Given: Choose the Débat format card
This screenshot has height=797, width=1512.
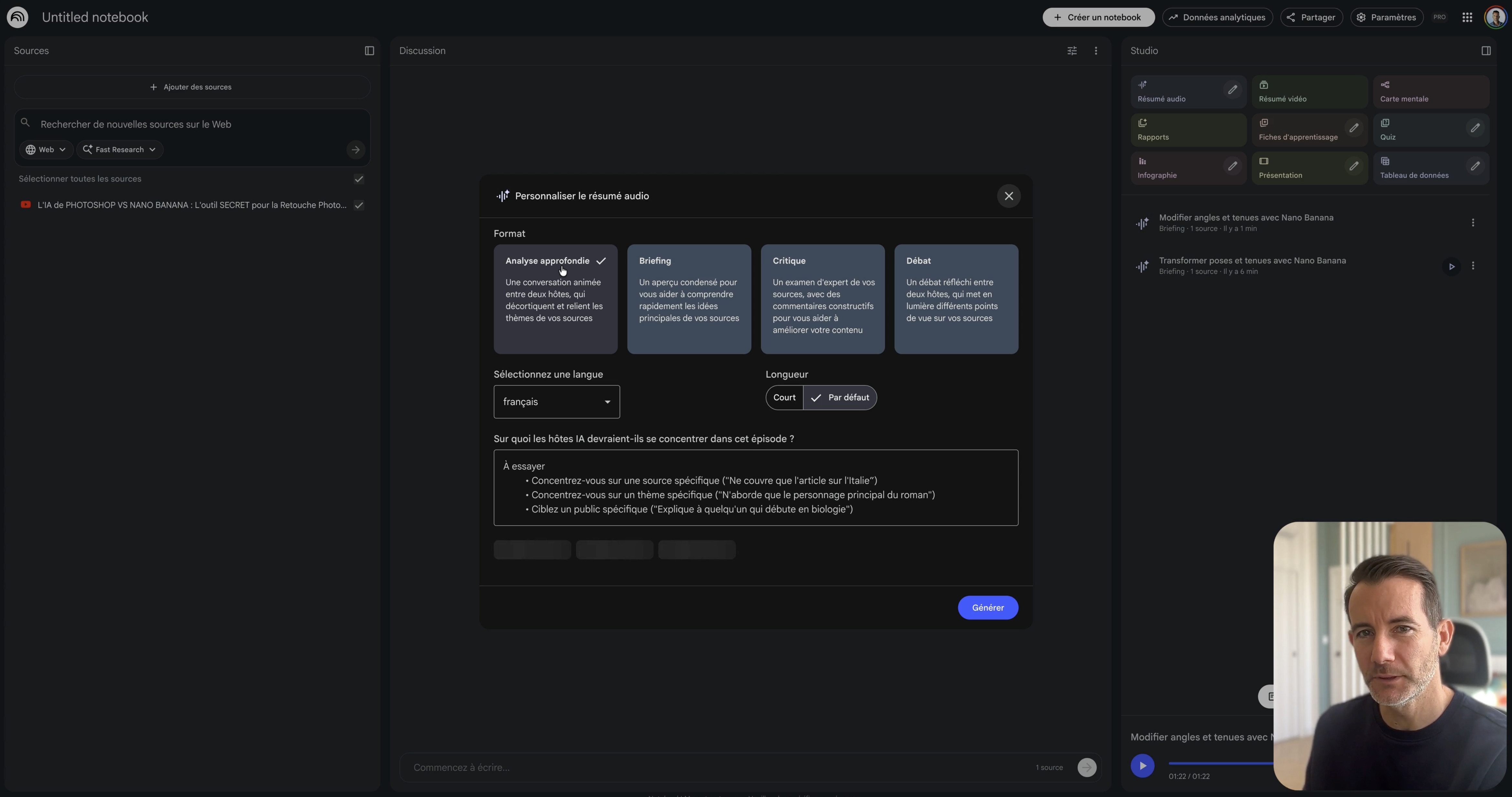Looking at the screenshot, I should [x=956, y=299].
